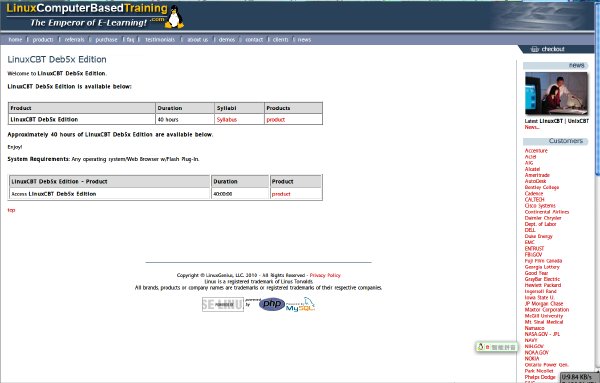Open the testimonials menu item

pyautogui.click(x=160, y=40)
